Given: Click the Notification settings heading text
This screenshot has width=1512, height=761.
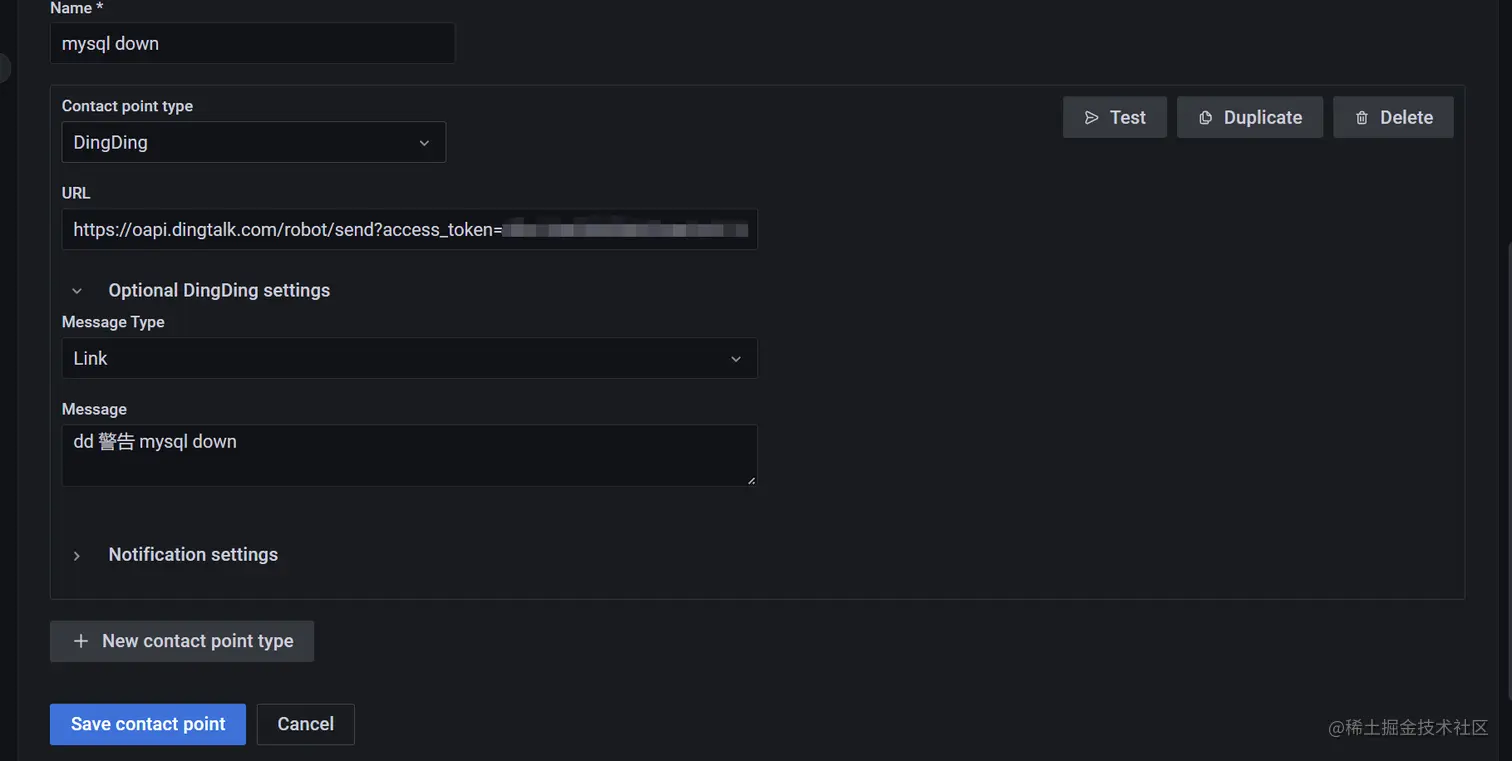Looking at the screenshot, I should pyautogui.click(x=193, y=554).
